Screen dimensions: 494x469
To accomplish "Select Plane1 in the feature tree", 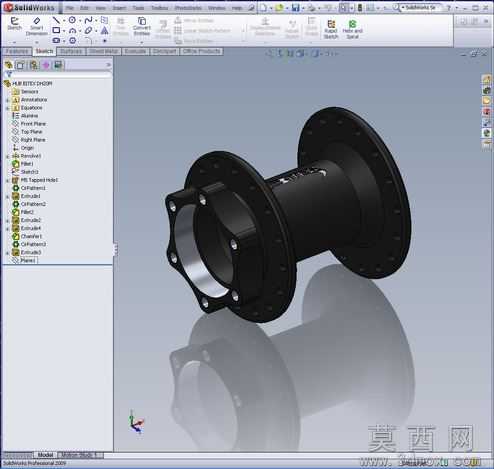I will pos(24,260).
